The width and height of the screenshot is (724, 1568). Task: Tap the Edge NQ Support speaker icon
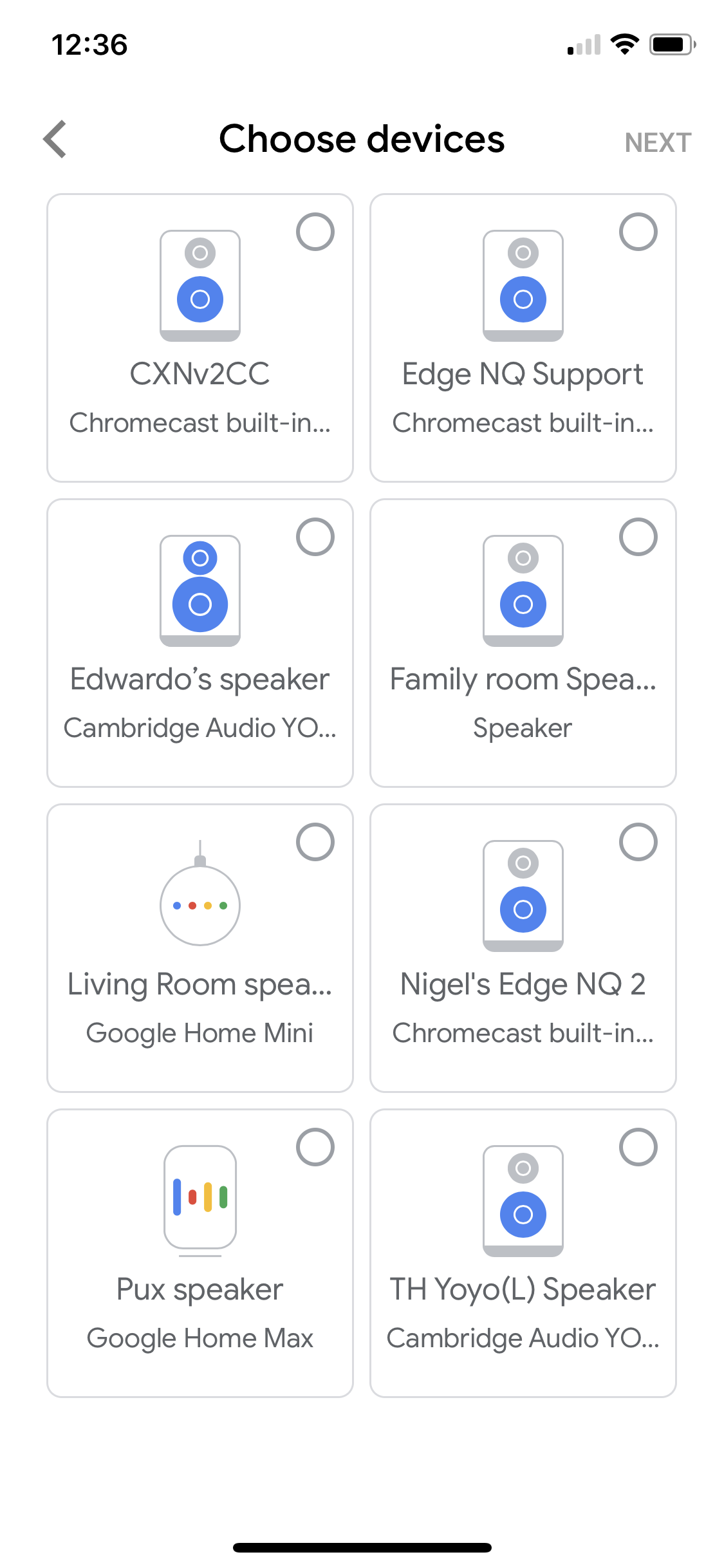point(523,285)
